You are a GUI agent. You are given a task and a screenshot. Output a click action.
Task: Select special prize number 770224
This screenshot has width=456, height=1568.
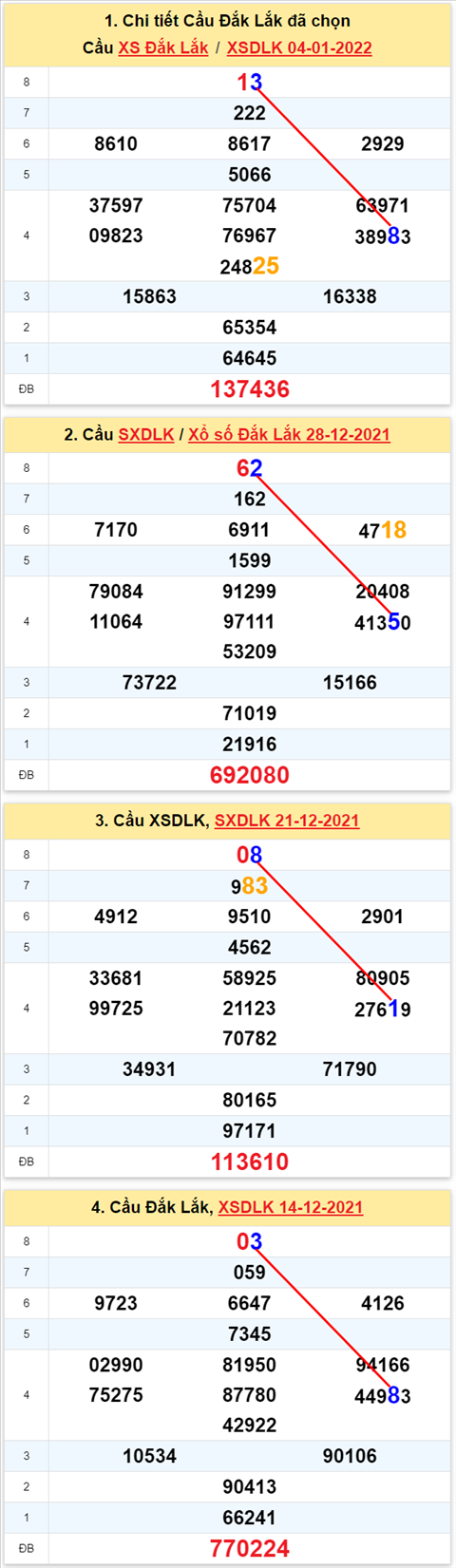pyautogui.click(x=250, y=1548)
